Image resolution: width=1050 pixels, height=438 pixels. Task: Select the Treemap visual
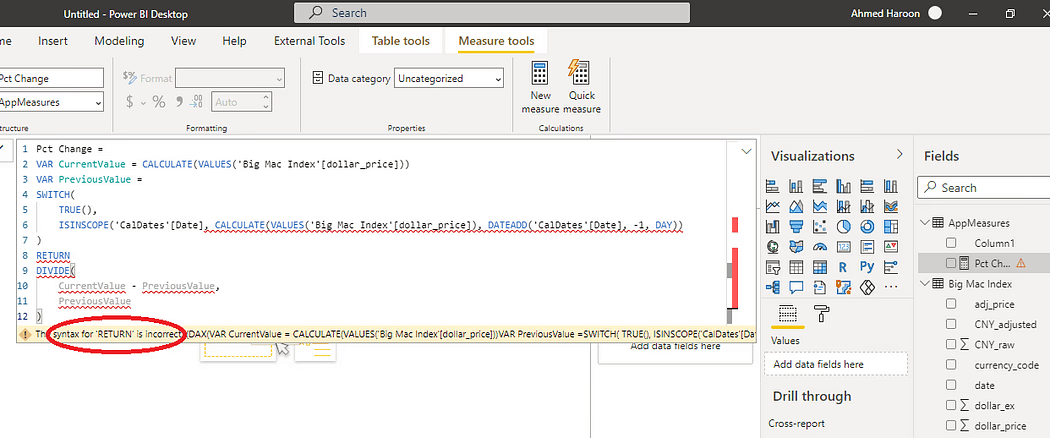click(891, 226)
